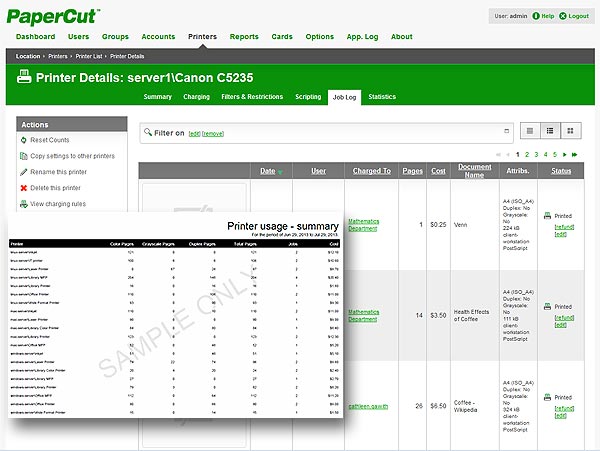Sort job log by Charged To column

(372, 171)
